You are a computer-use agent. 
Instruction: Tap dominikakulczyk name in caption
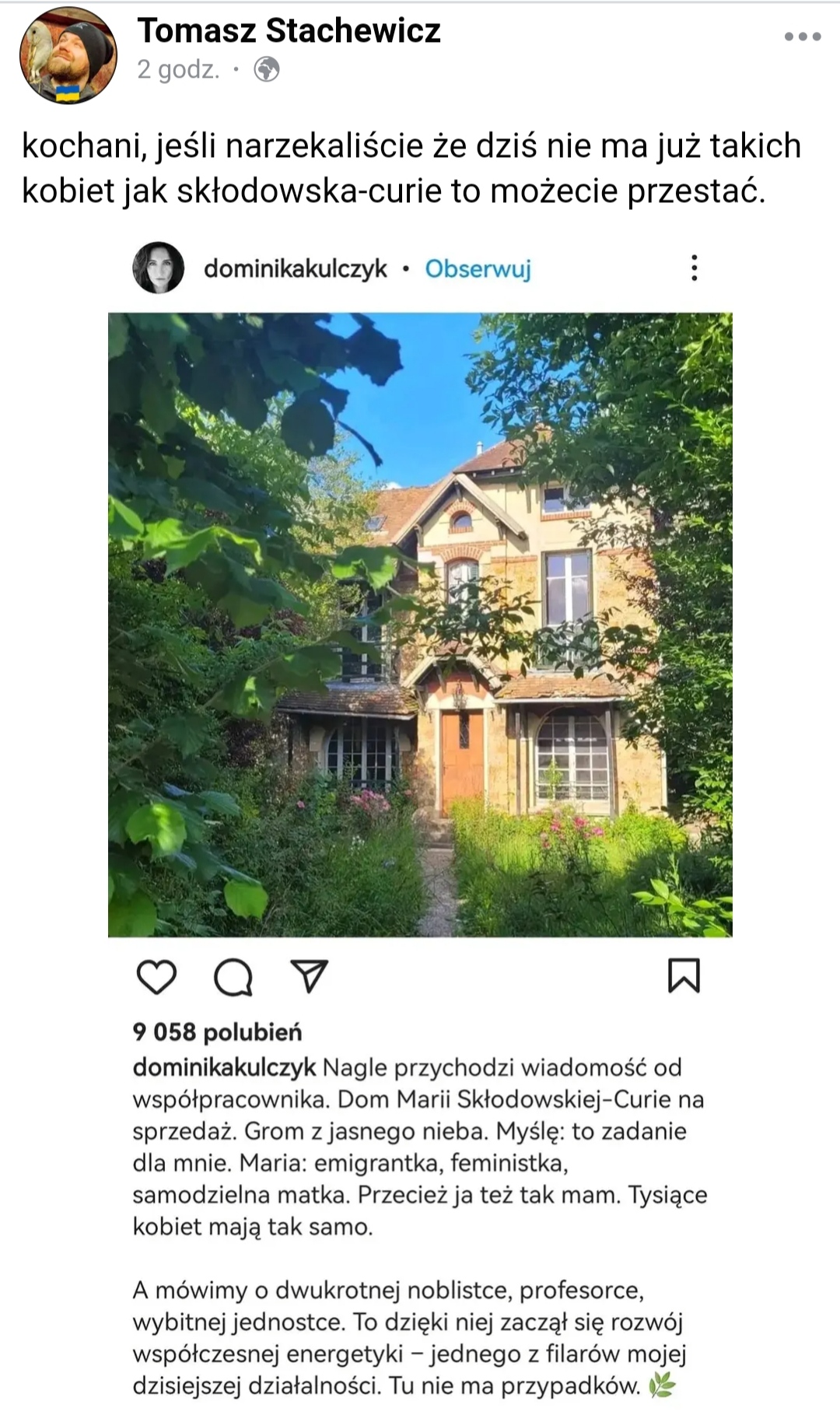click(x=224, y=1067)
